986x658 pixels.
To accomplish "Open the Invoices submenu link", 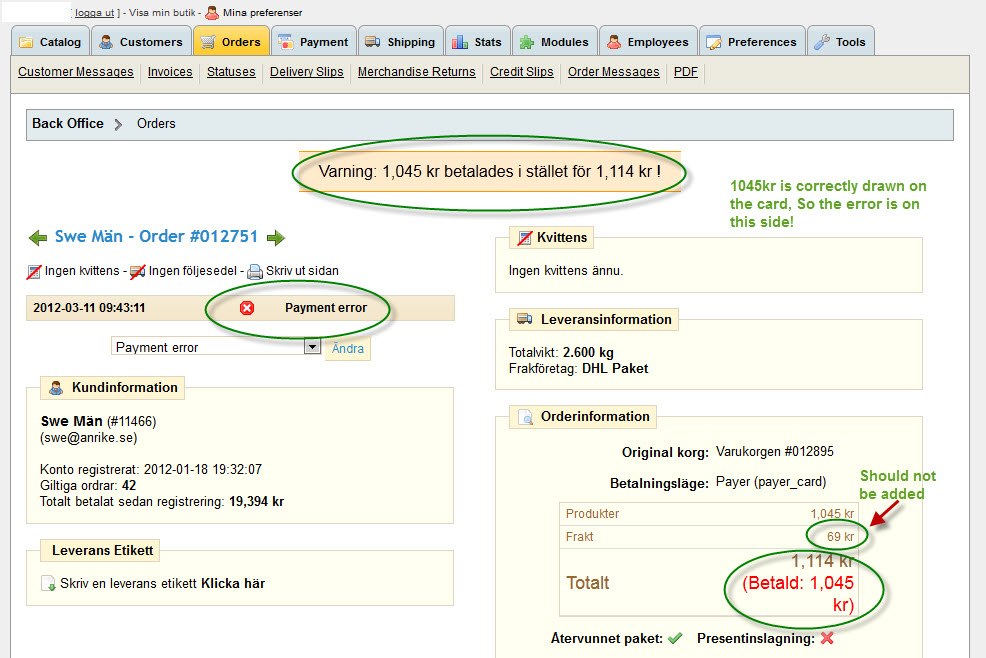I will pos(170,72).
